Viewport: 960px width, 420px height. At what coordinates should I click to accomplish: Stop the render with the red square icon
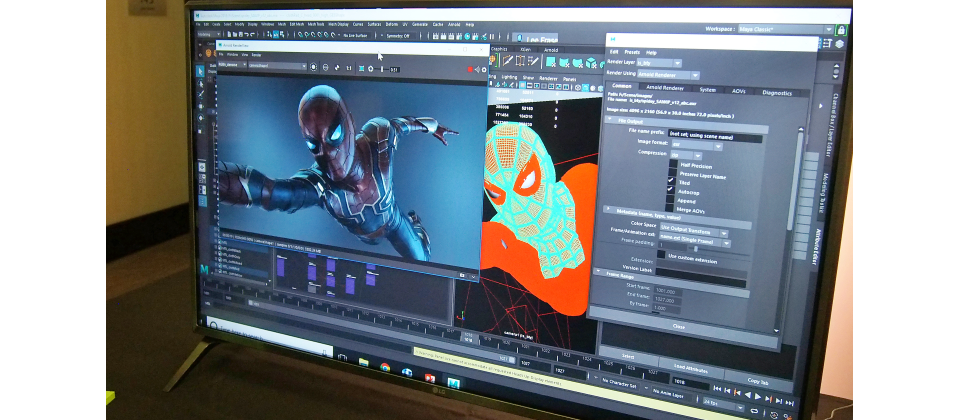pos(471,70)
